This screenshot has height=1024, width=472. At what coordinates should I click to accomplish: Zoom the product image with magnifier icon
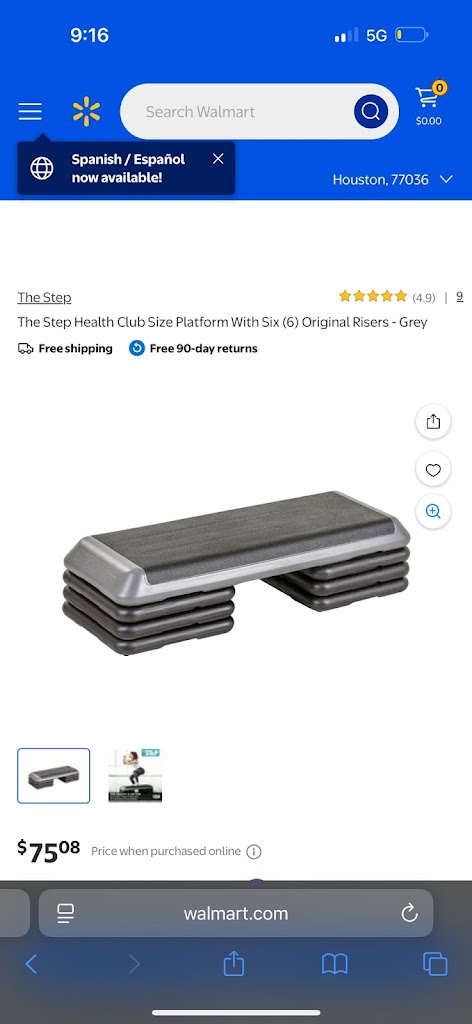[433, 511]
